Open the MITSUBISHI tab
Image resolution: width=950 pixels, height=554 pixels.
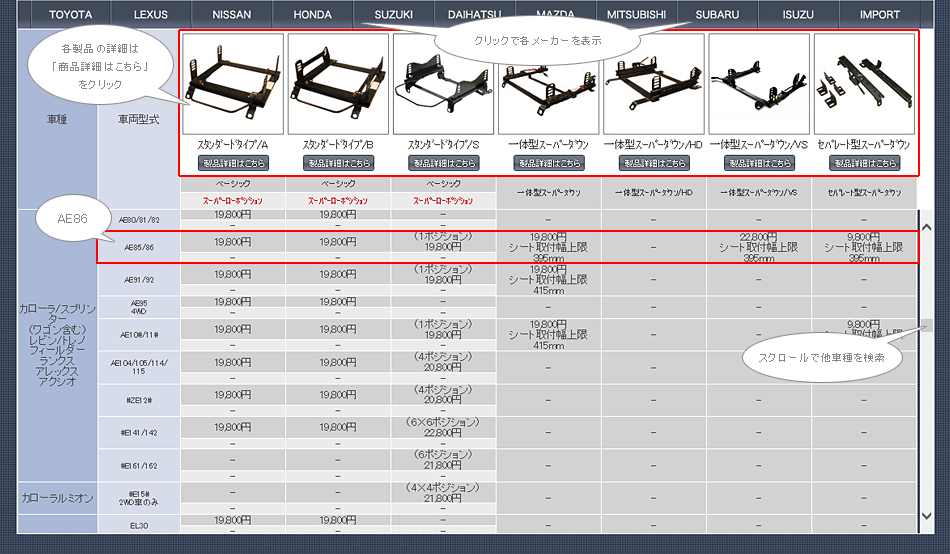click(x=636, y=15)
